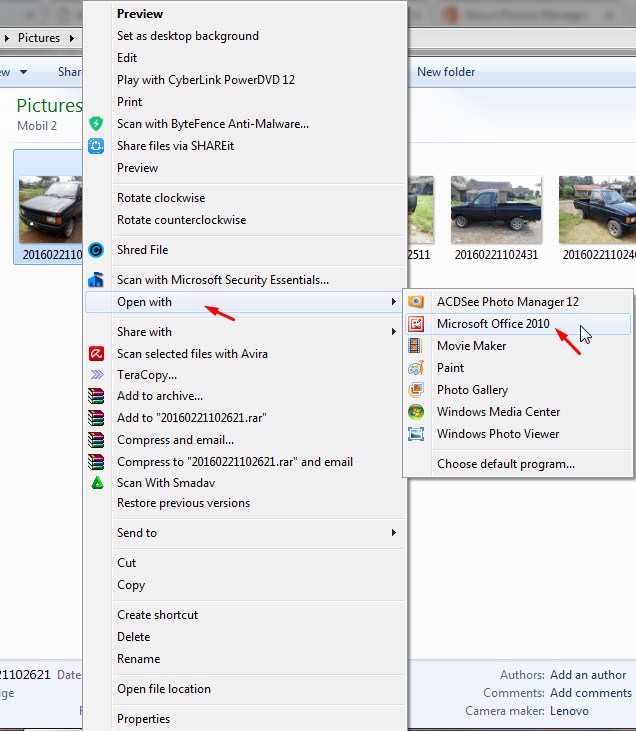Select Create shortcut

pos(158,615)
